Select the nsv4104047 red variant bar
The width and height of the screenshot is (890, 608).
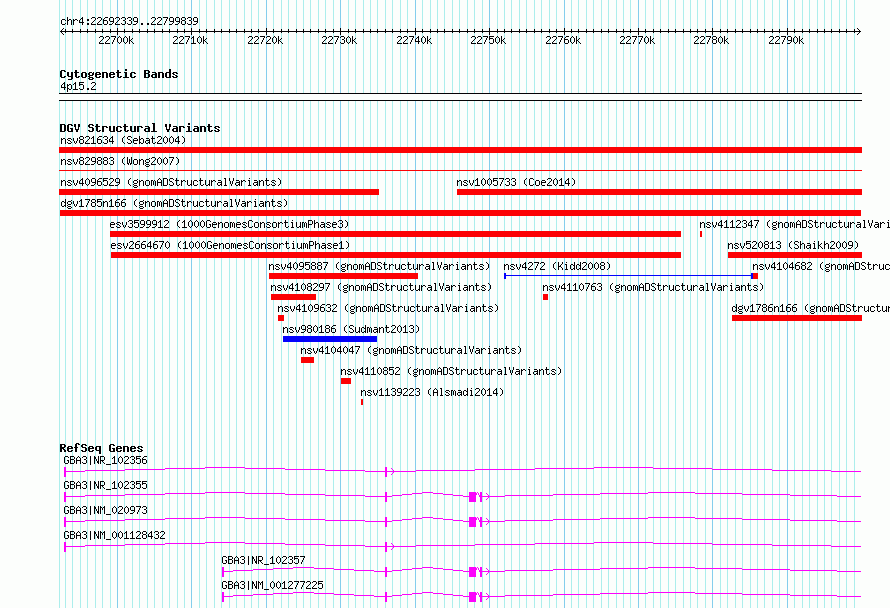(x=308, y=360)
